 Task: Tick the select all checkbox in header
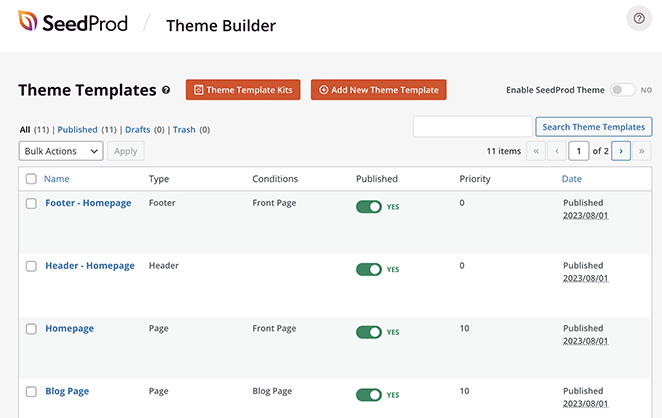[31, 179]
